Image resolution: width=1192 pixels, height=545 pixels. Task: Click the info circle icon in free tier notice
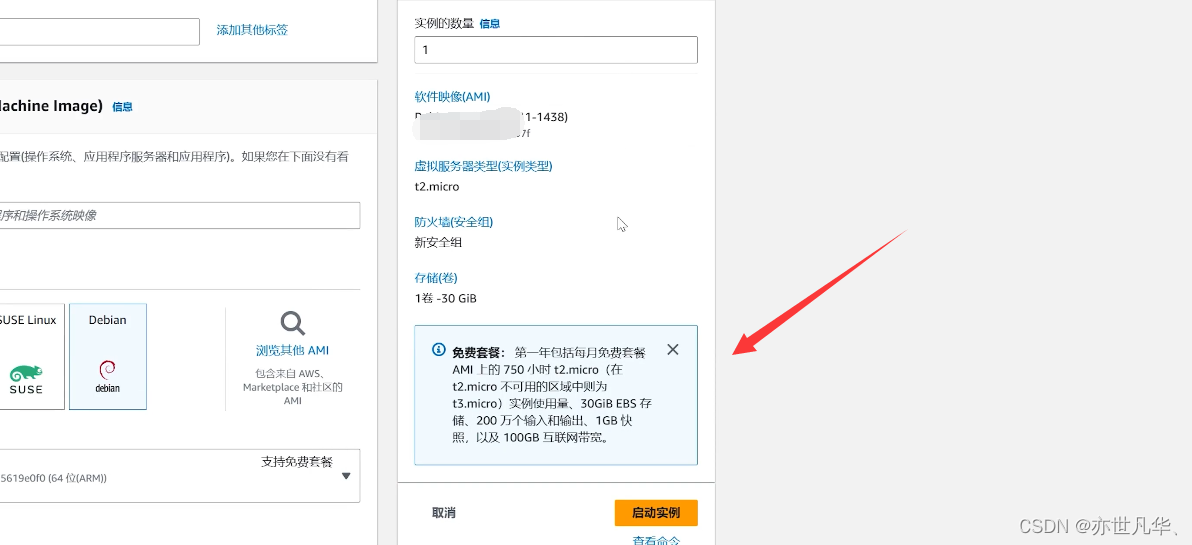point(439,350)
